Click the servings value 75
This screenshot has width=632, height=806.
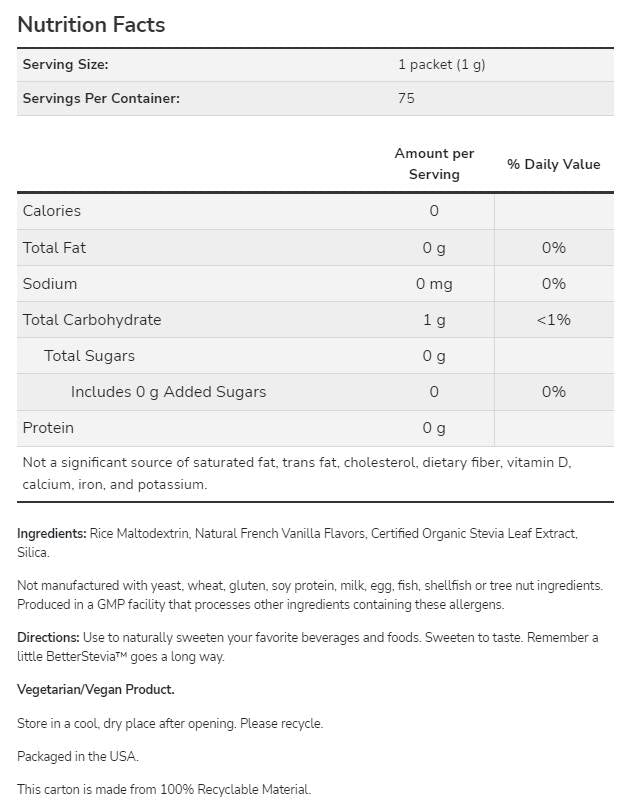point(406,99)
